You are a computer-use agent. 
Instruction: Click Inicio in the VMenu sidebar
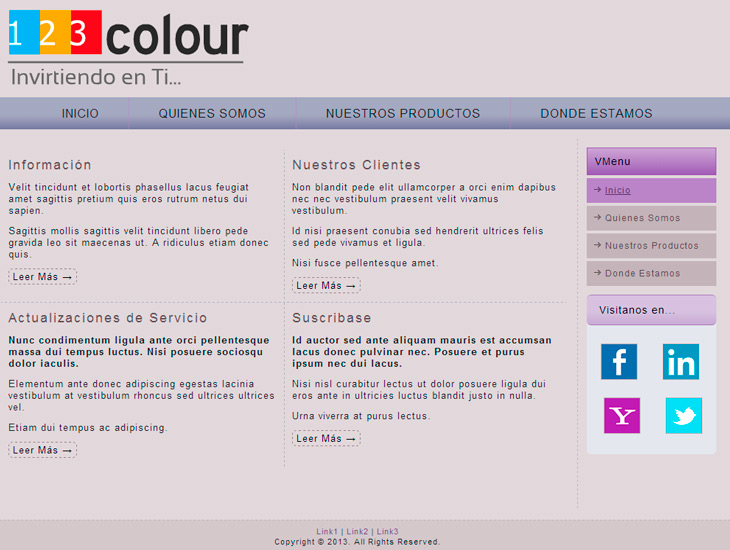(618, 190)
